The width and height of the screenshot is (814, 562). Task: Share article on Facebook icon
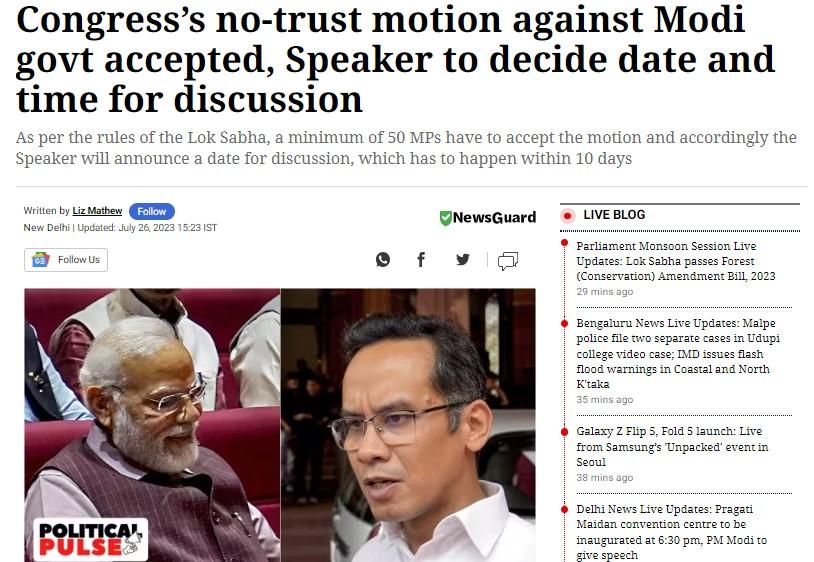(421, 259)
